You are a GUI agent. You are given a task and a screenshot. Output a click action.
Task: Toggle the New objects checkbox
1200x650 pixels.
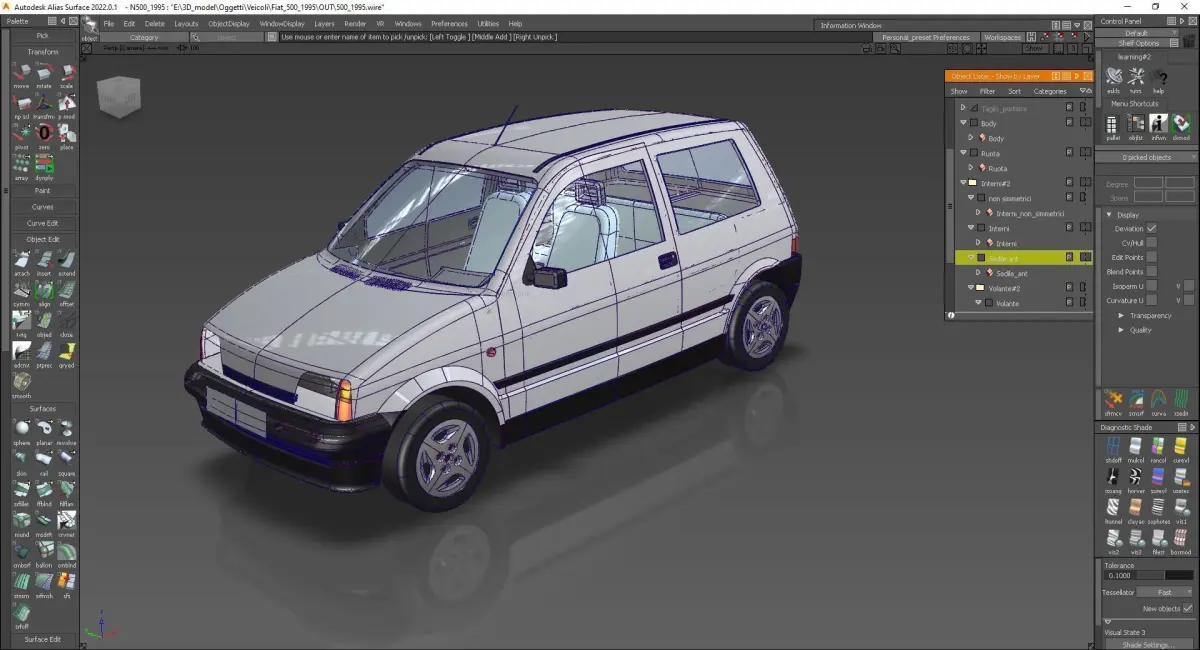tap(1187, 608)
